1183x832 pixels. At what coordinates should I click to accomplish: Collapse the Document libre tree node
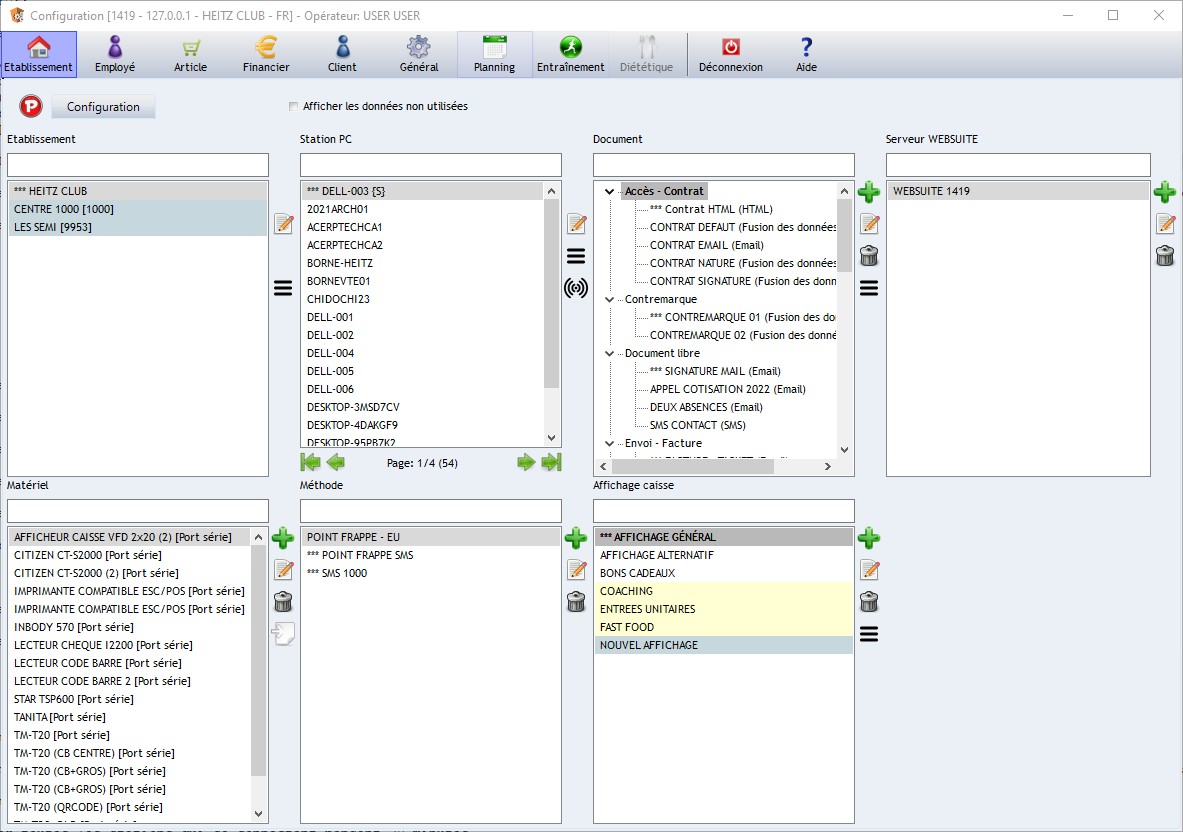click(610, 353)
